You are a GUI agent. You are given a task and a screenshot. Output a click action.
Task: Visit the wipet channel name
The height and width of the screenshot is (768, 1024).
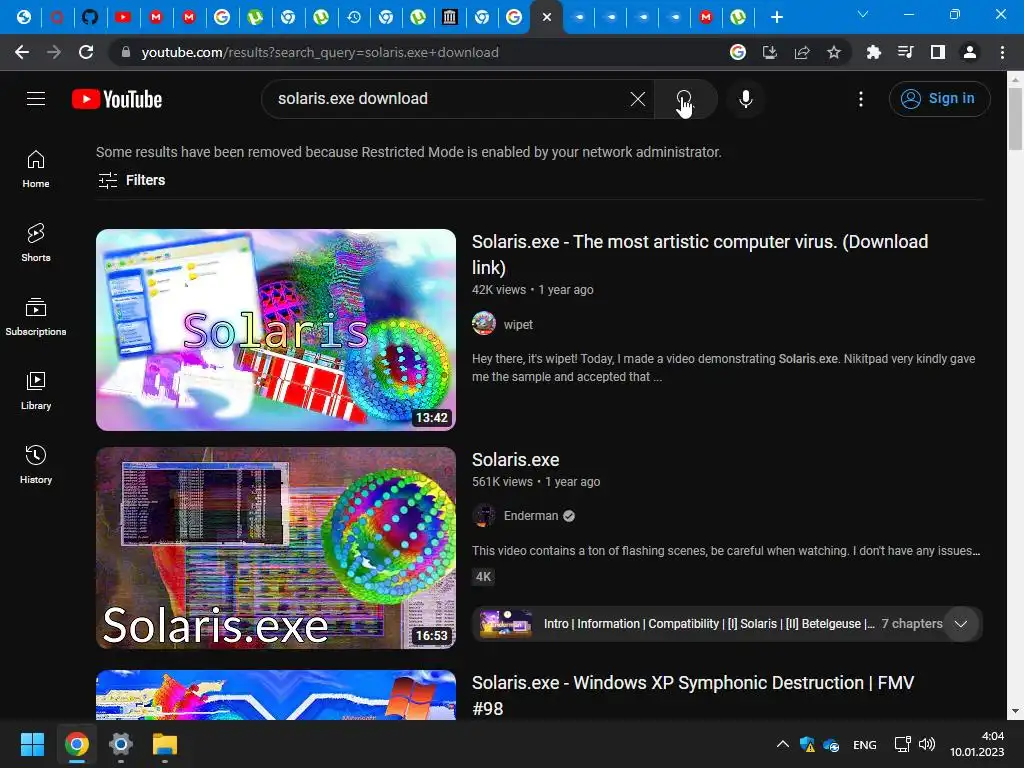click(518, 325)
